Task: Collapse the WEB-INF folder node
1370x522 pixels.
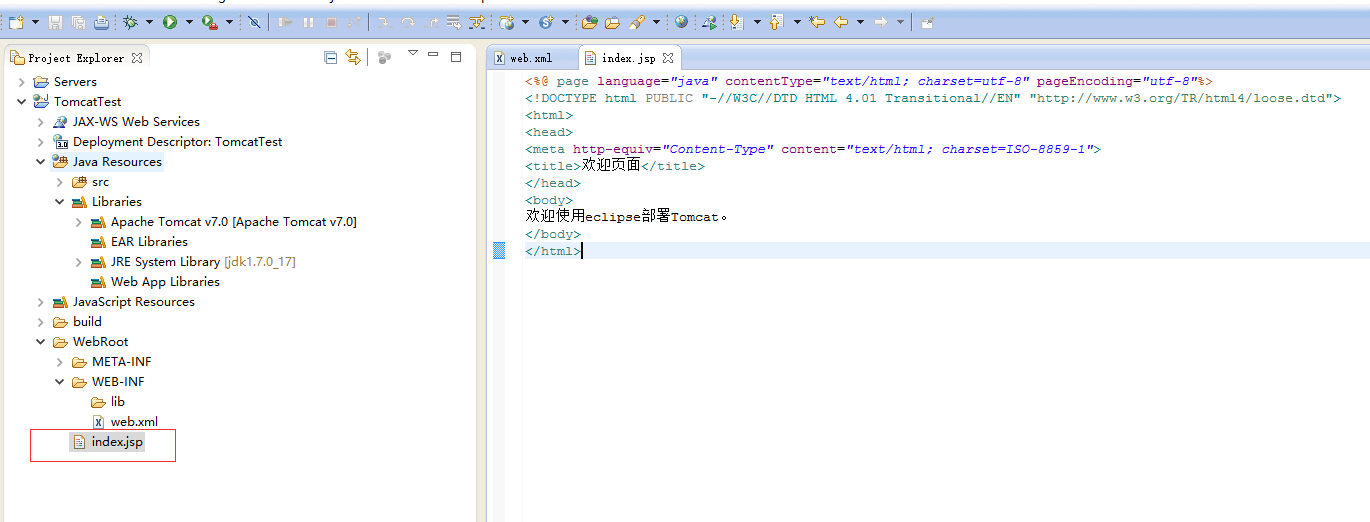Action: [59, 382]
